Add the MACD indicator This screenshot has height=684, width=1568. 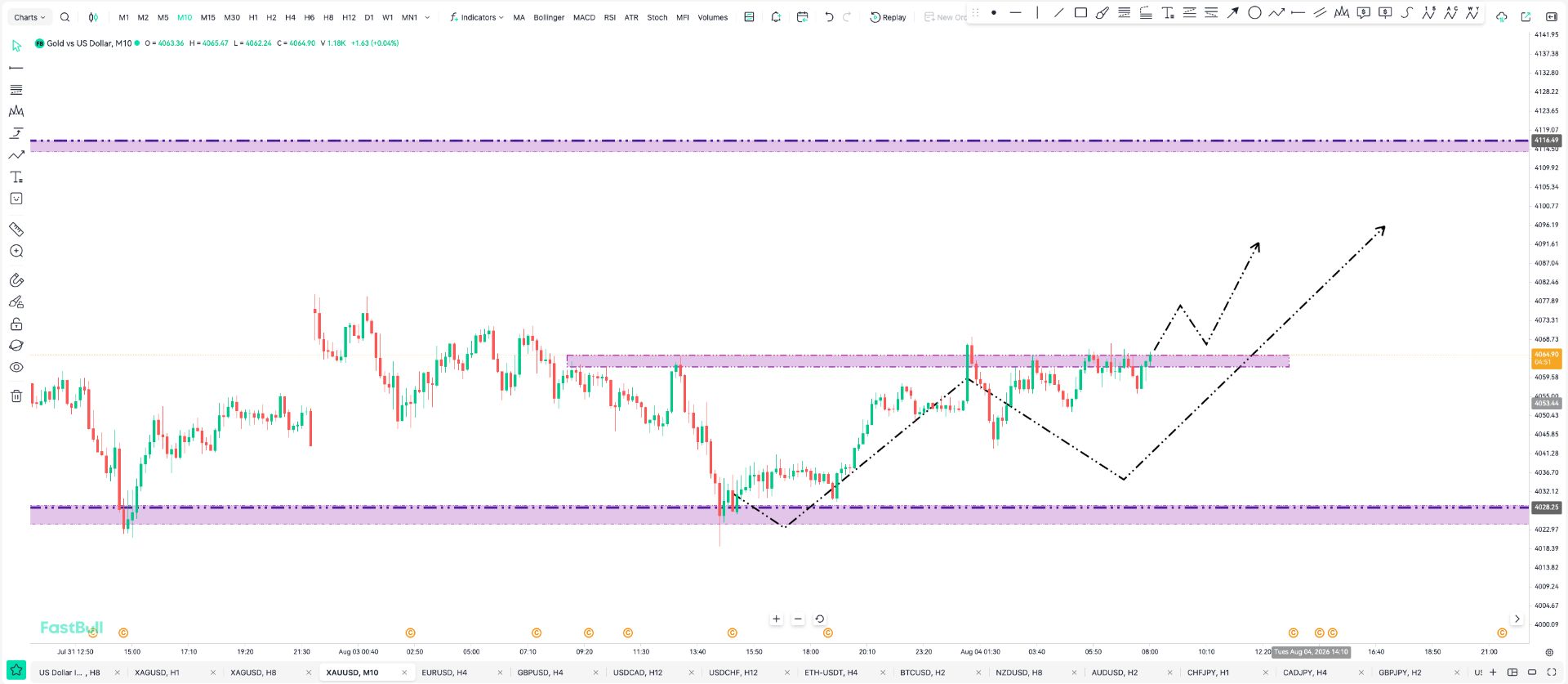[x=584, y=17]
